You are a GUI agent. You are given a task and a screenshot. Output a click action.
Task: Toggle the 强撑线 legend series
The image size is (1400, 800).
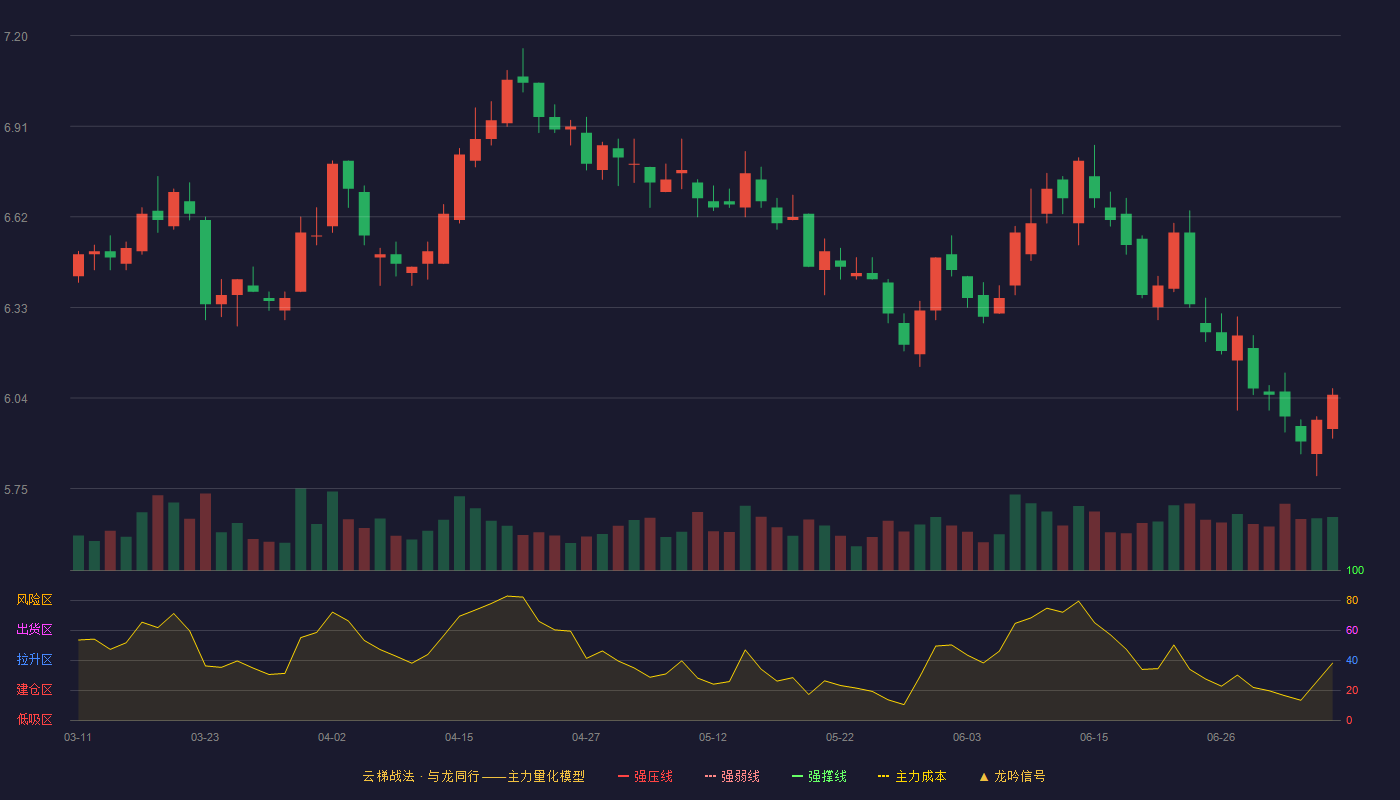coord(819,776)
